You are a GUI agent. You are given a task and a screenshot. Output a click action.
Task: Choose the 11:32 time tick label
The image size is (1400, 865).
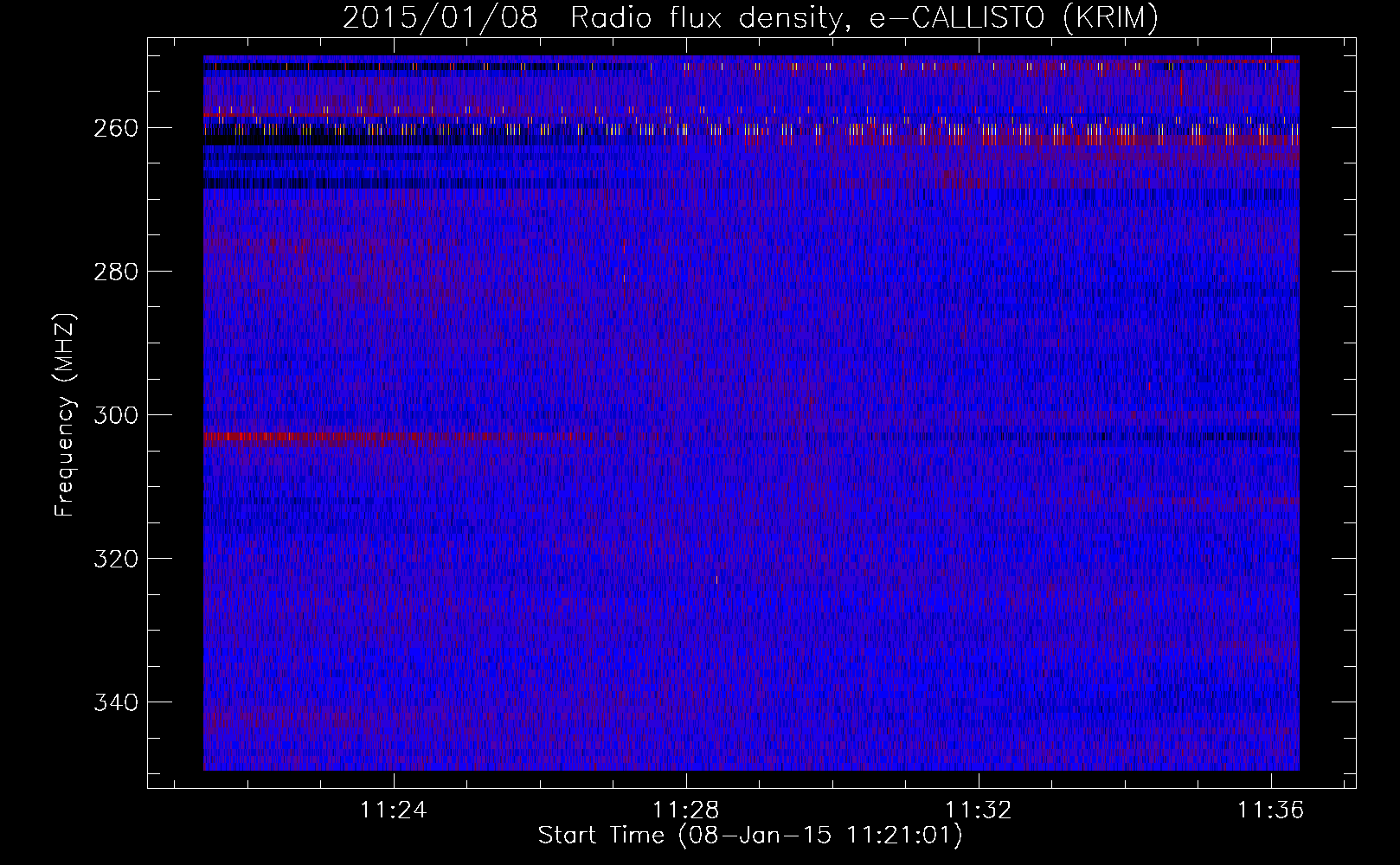[979, 811]
